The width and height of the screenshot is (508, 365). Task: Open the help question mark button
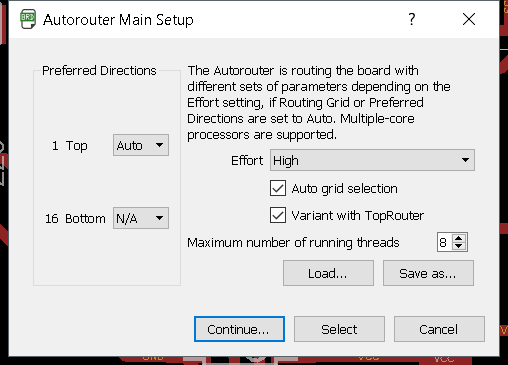[412, 19]
